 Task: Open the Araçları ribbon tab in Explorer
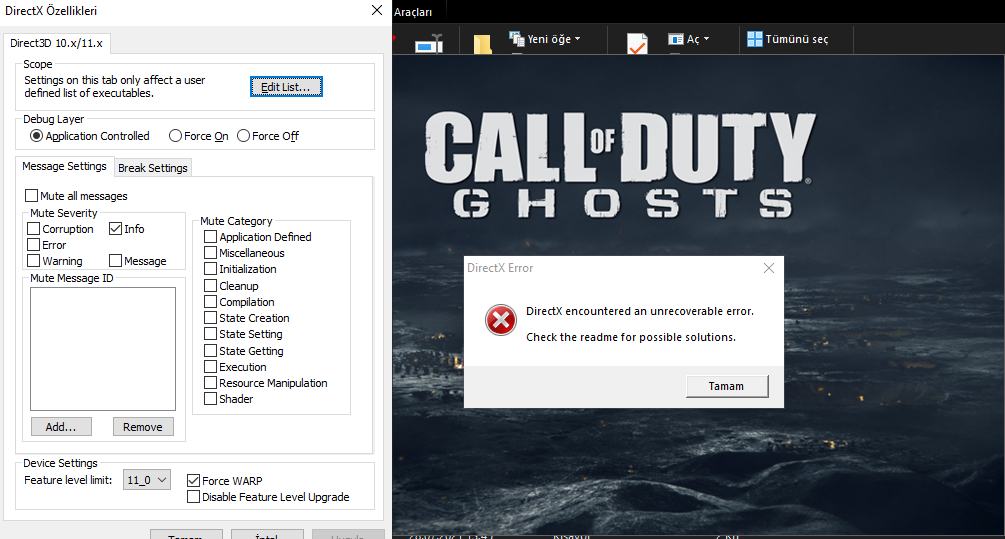(x=413, y=12)
